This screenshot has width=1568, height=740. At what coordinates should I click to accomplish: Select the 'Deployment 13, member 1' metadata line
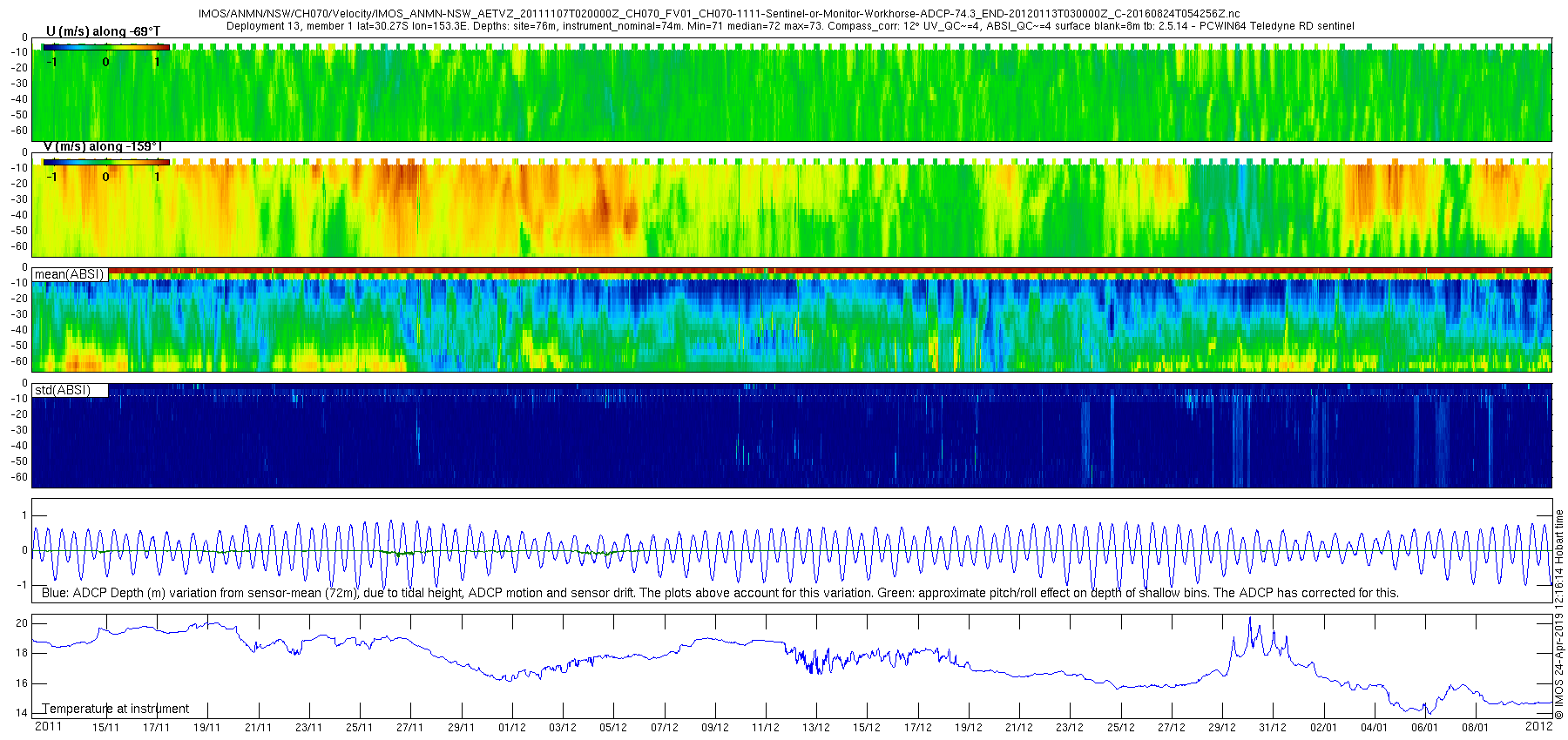pos(790,26)
